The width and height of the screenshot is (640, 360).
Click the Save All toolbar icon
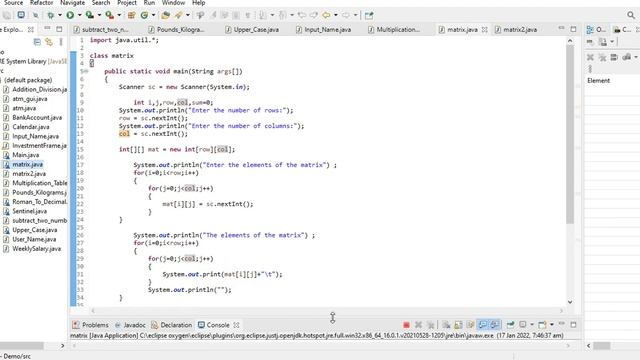(7, 16)
